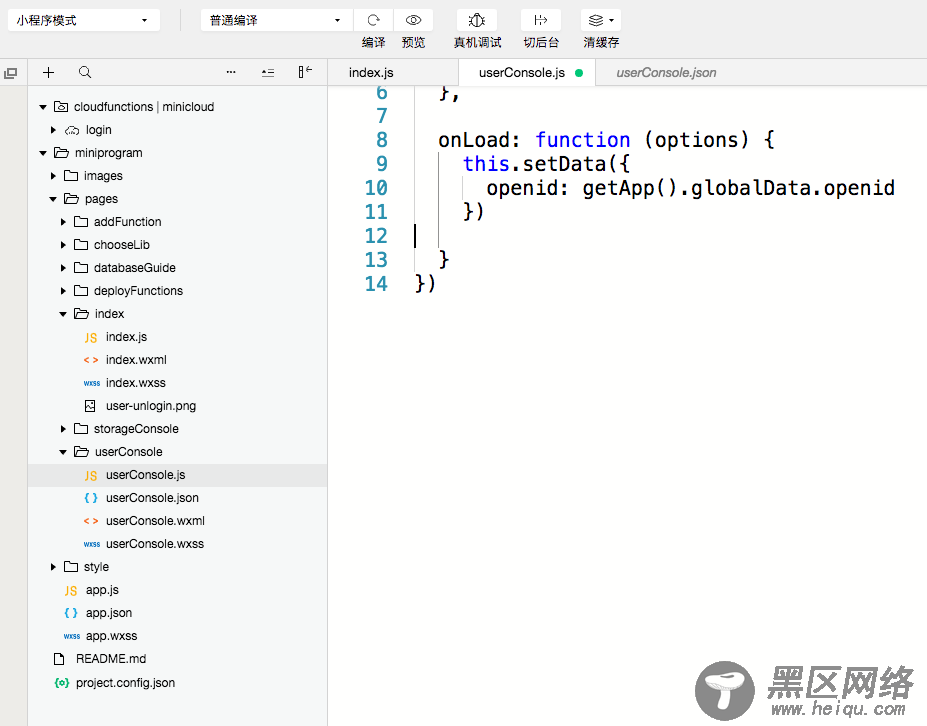This screenshot has width=927, height=726.
Task: Click the preview (预览) eye icon
Action: click(413, 20)
